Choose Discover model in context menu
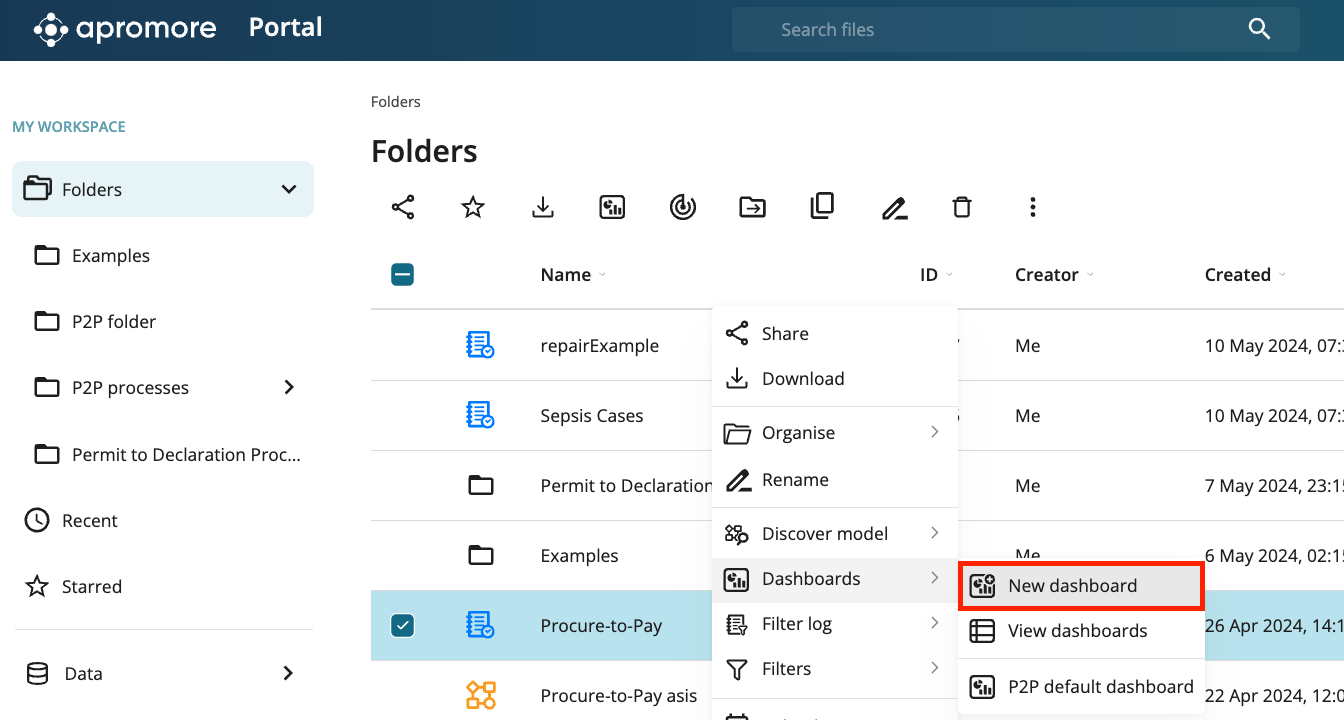The width and height of the screenshot is (1344, 720). 824,534
